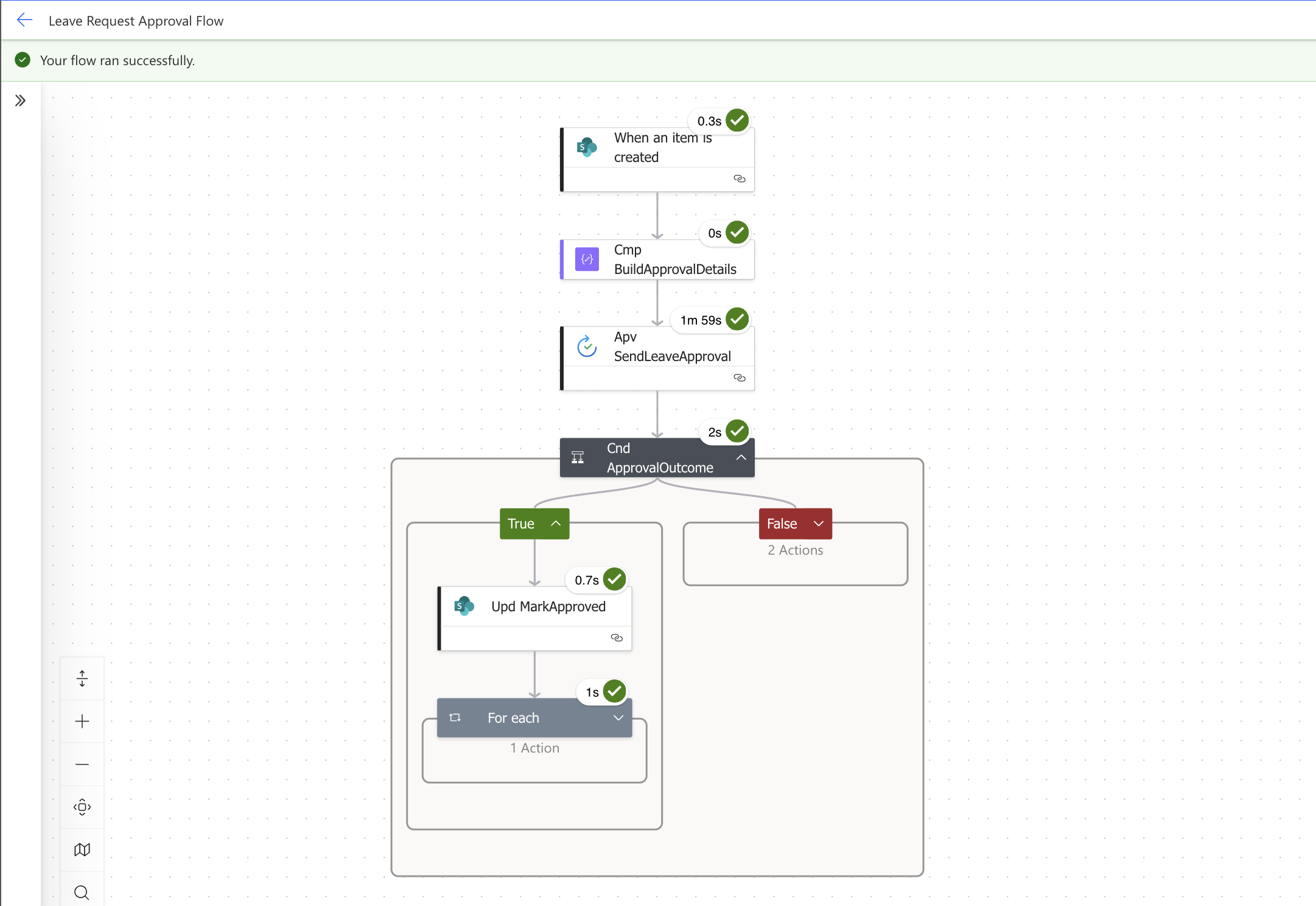The image size is (1316, 906).
Task: Expand the left panel with the double-chevron
Action: (21, 100)
